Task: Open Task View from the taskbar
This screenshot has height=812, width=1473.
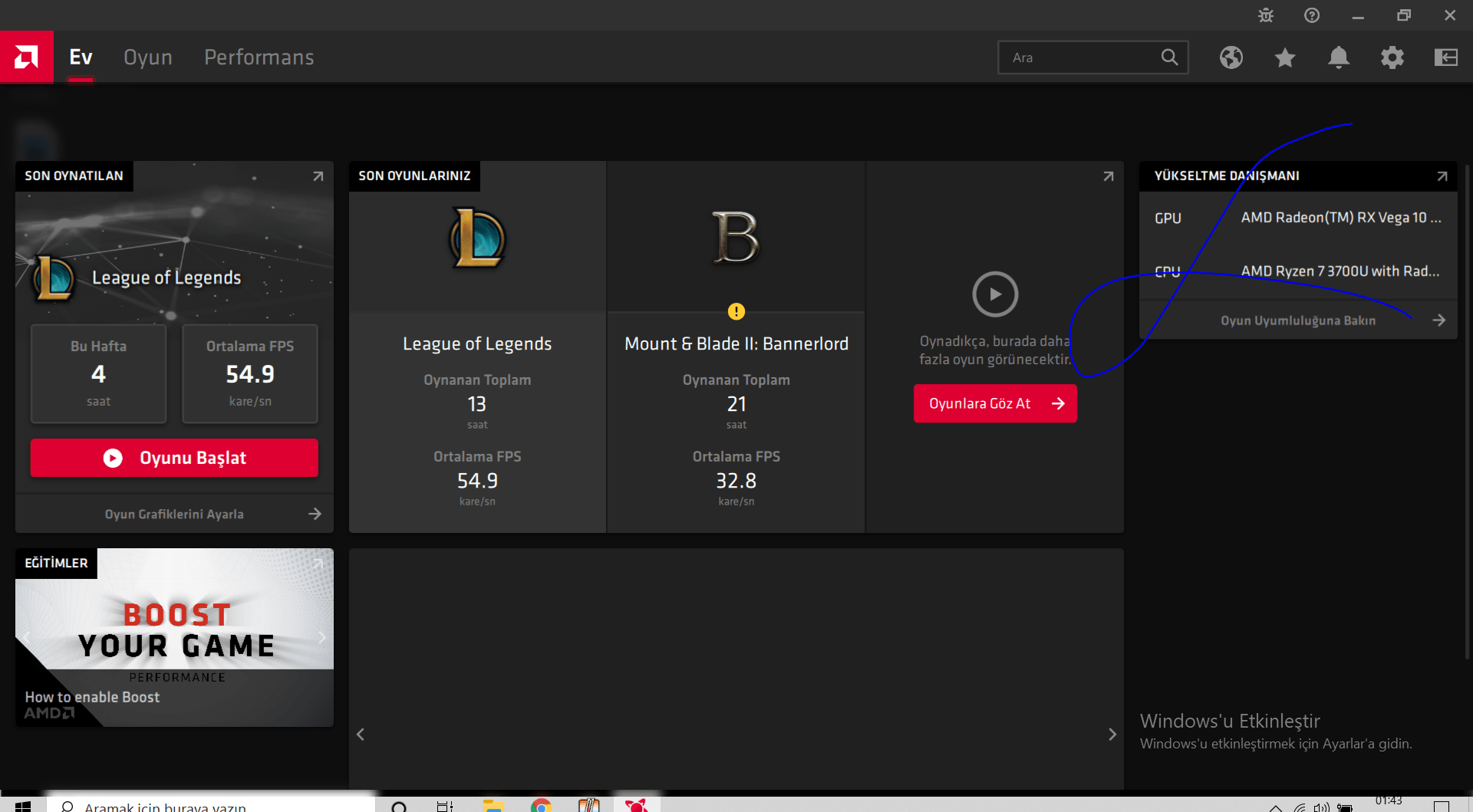Action: pyautogui.click(x=445, y=805)
